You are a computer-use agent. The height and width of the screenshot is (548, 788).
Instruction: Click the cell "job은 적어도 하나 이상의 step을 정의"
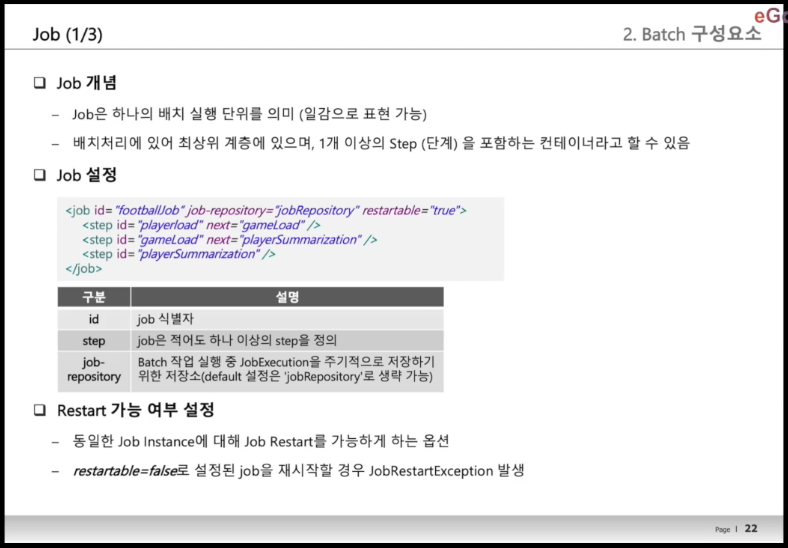(287, 341)
